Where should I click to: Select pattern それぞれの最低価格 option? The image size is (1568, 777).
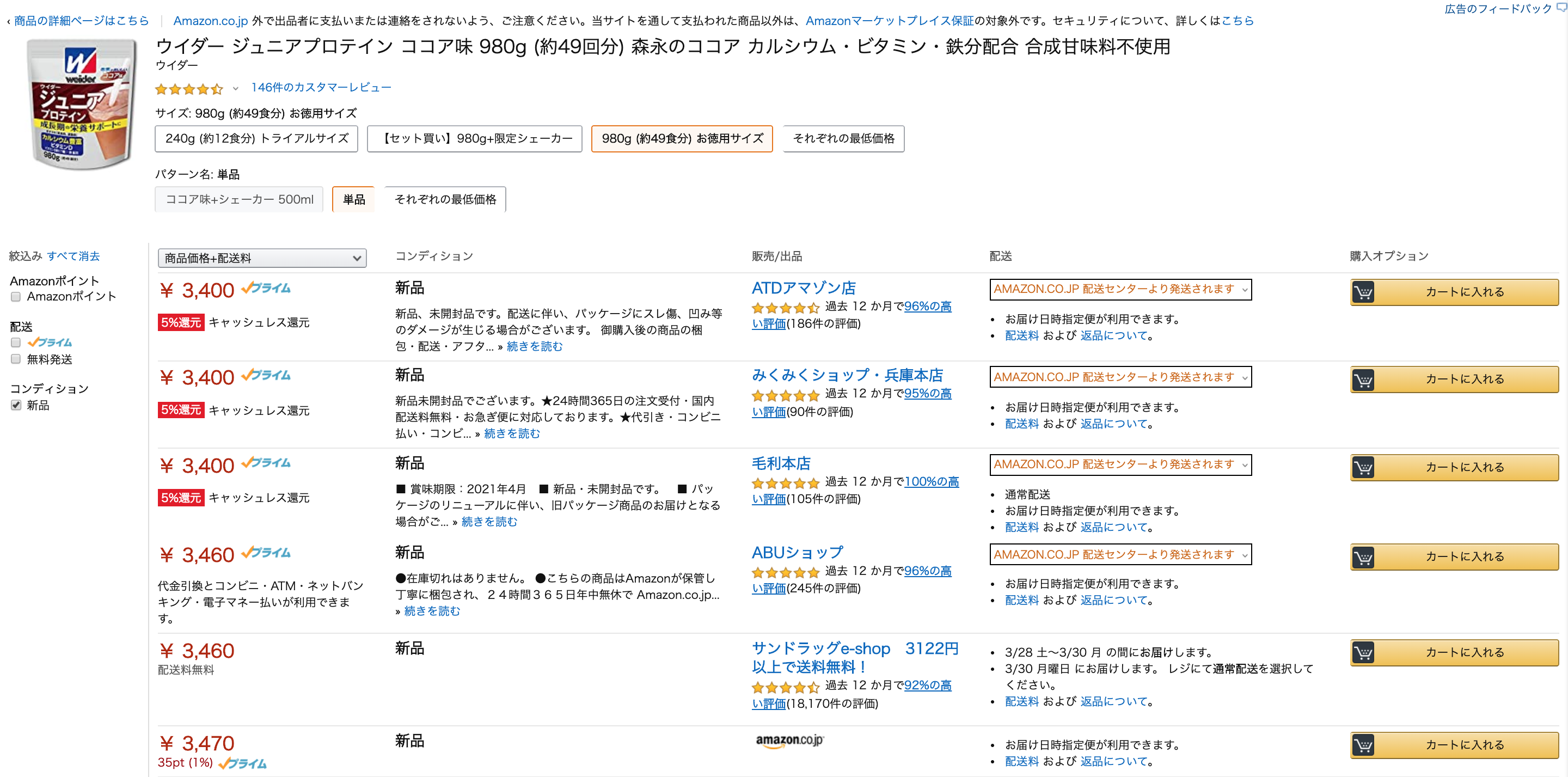(445, 200)
